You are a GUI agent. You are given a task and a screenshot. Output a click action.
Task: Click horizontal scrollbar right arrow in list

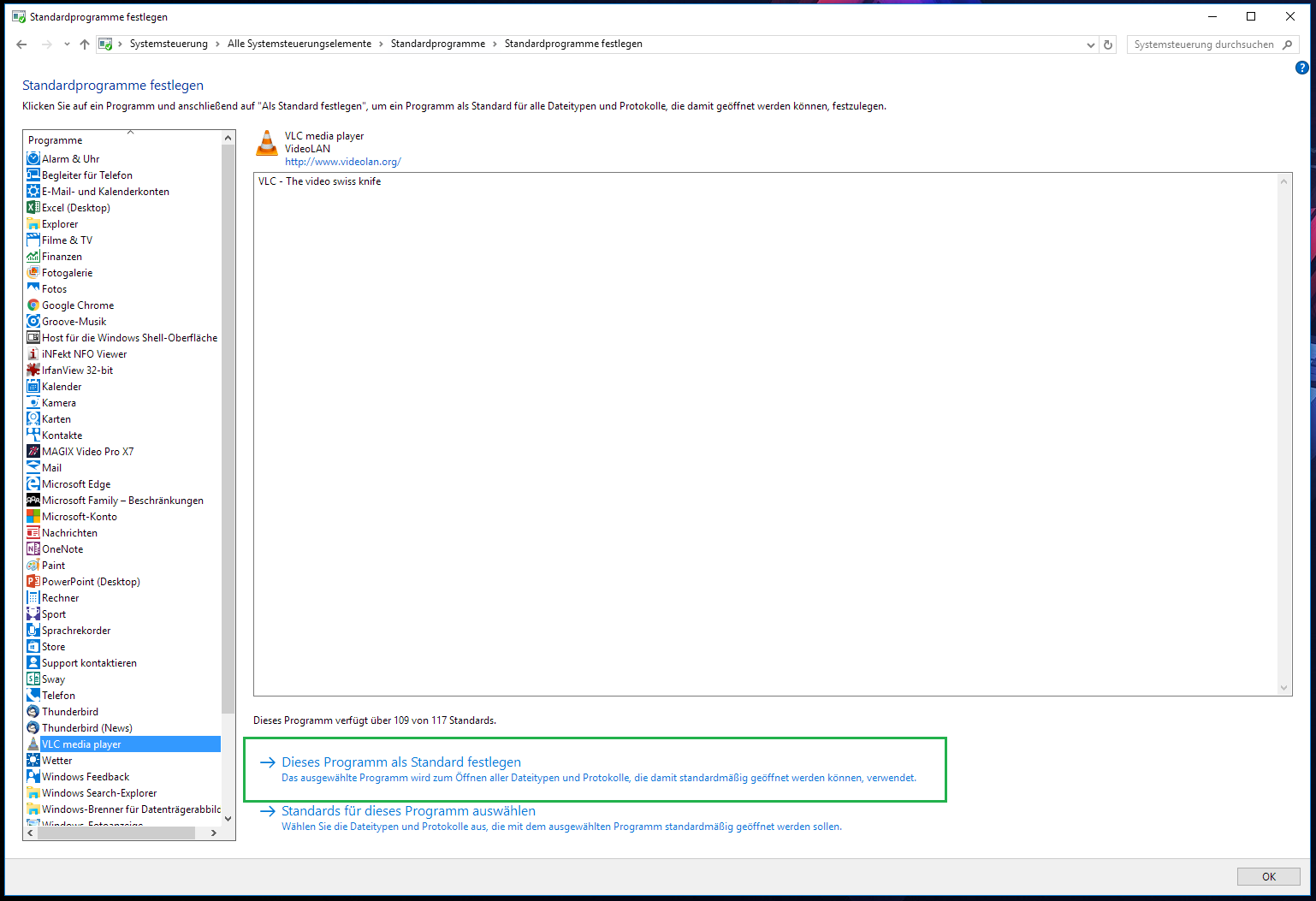tap(214, 833)
